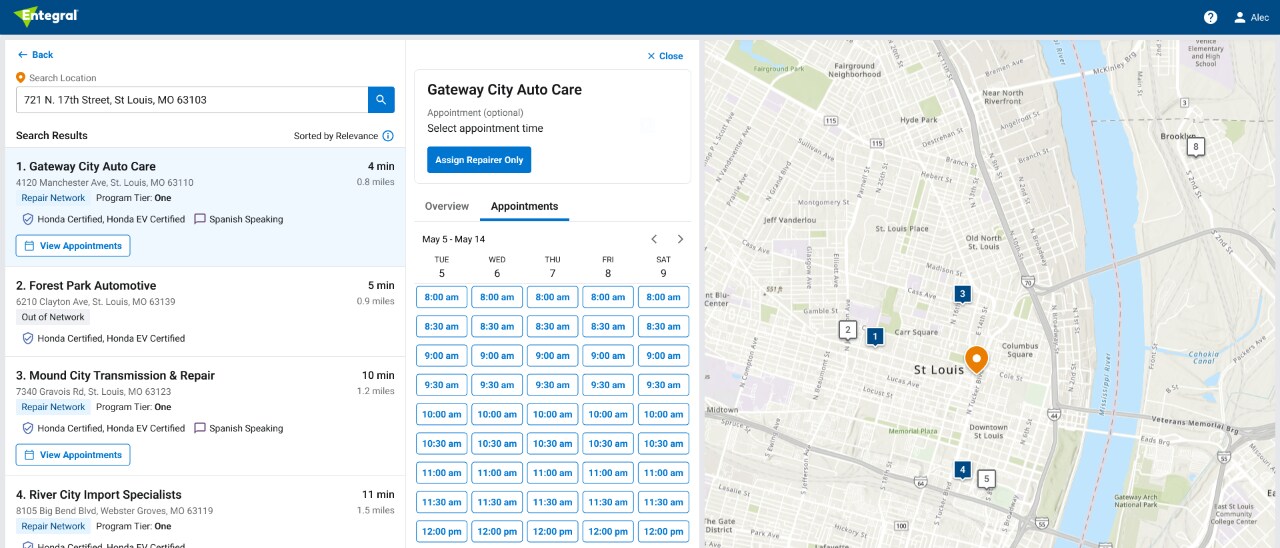This screenshot has height=548, width=1280.
Task: Click Assign Repairer Only button
Action: [479, 160]
